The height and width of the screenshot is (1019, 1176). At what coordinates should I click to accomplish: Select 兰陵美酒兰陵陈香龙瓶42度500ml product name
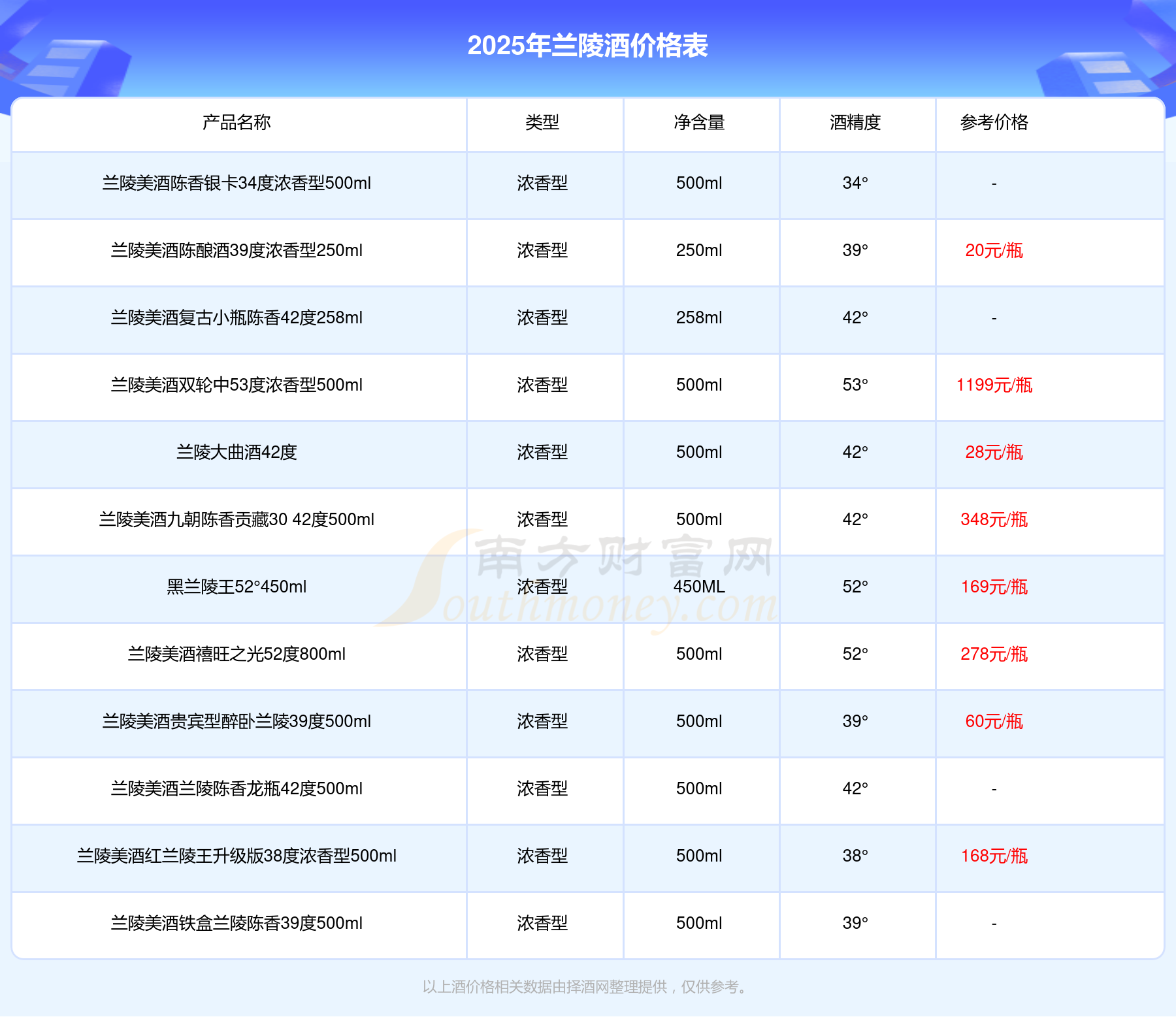tap(237, 788)
